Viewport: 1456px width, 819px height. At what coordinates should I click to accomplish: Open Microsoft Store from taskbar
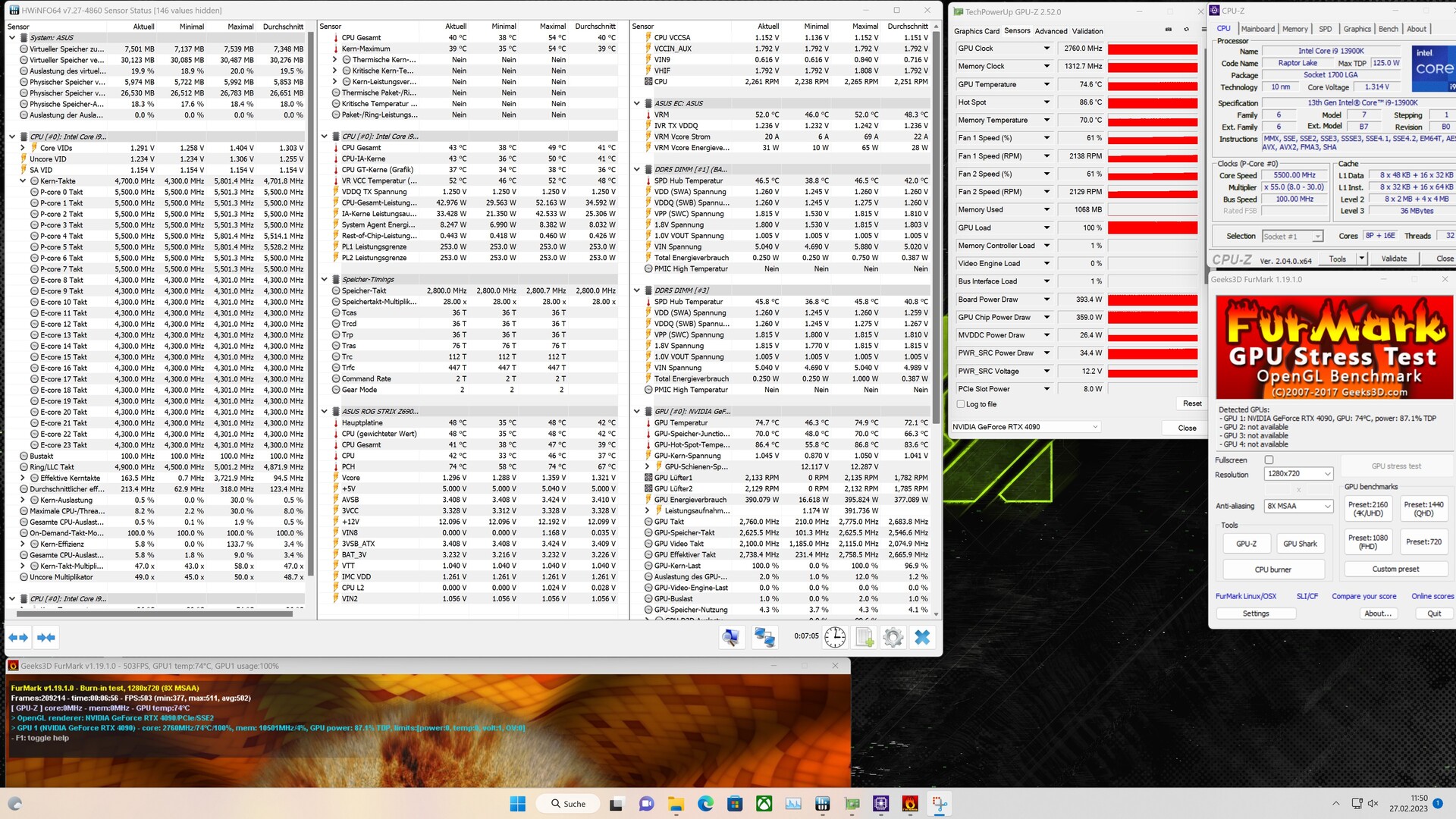click(x=734, y=804)
